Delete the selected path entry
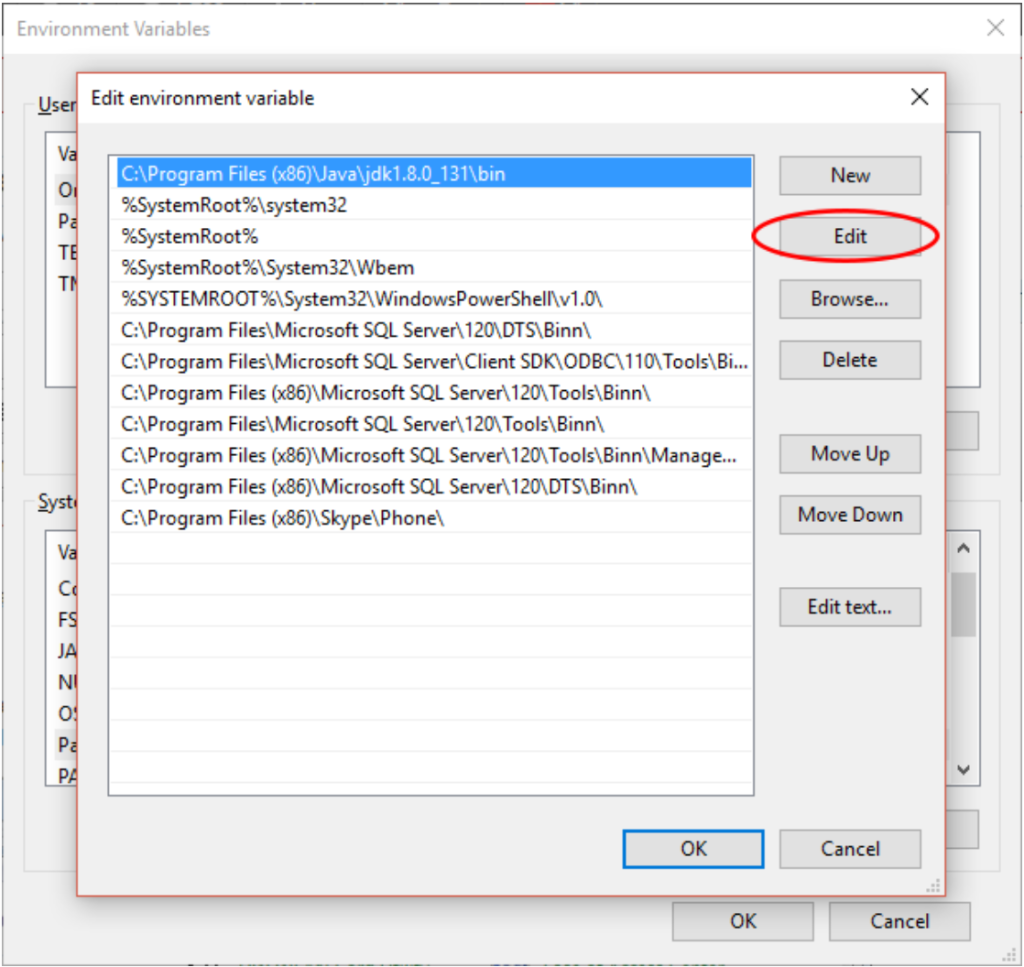 (849, 360)
